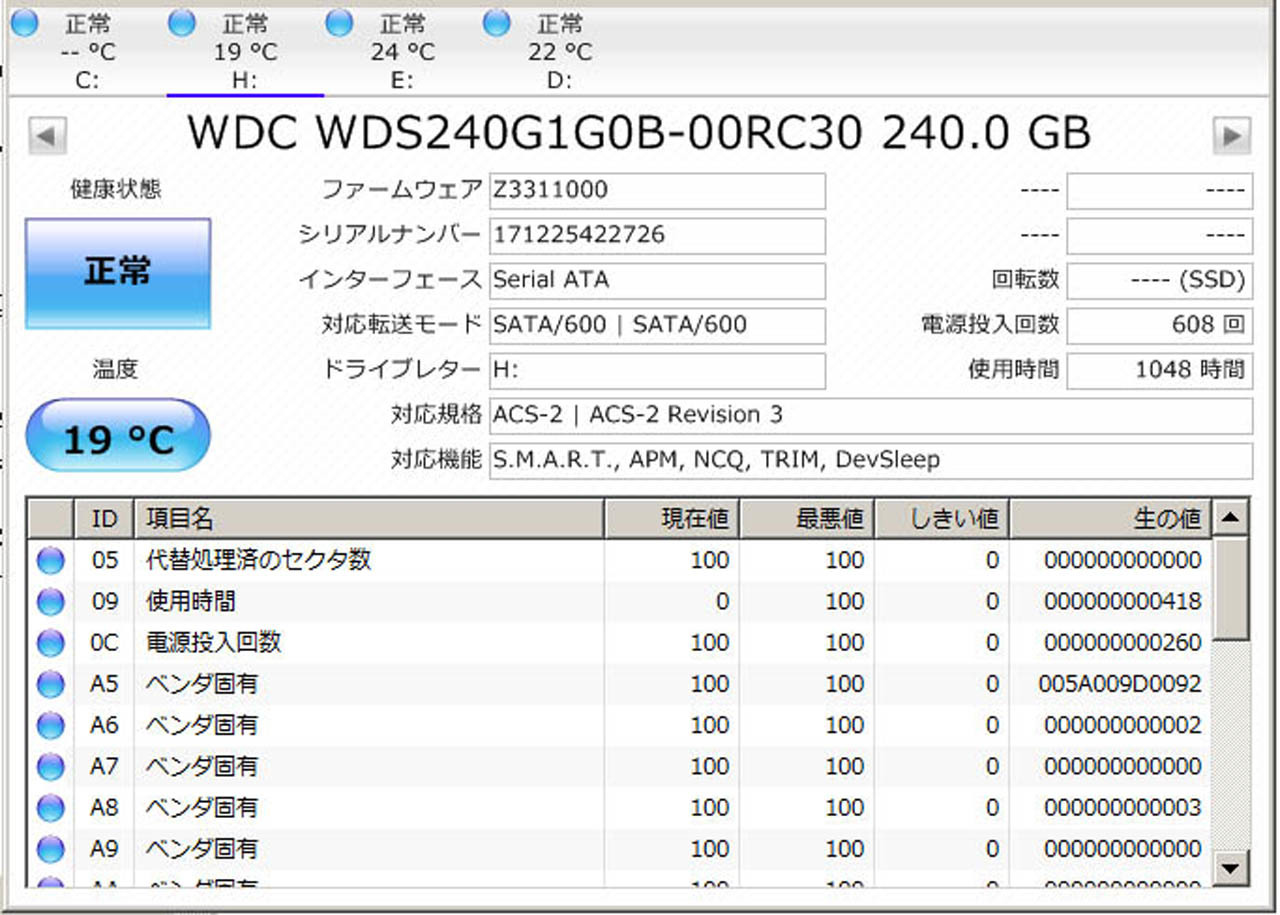Click standard field ACS-2 Revision 3
The width and height of the screenshot is (1280, 915).
(x=870, y=416)
